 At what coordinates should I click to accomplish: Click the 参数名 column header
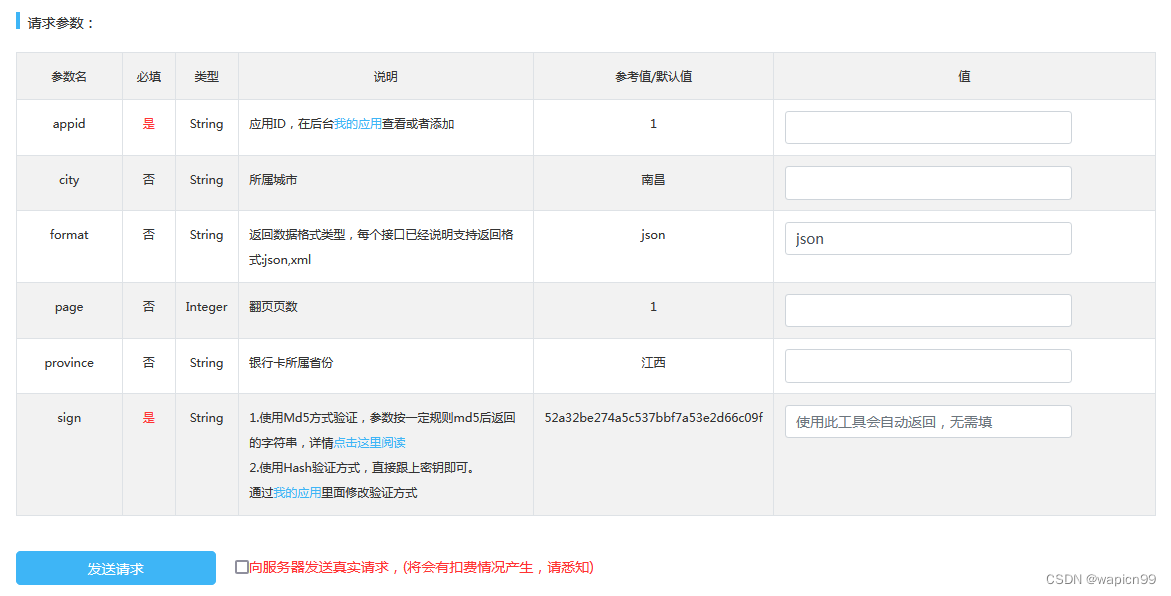[68, 75]
